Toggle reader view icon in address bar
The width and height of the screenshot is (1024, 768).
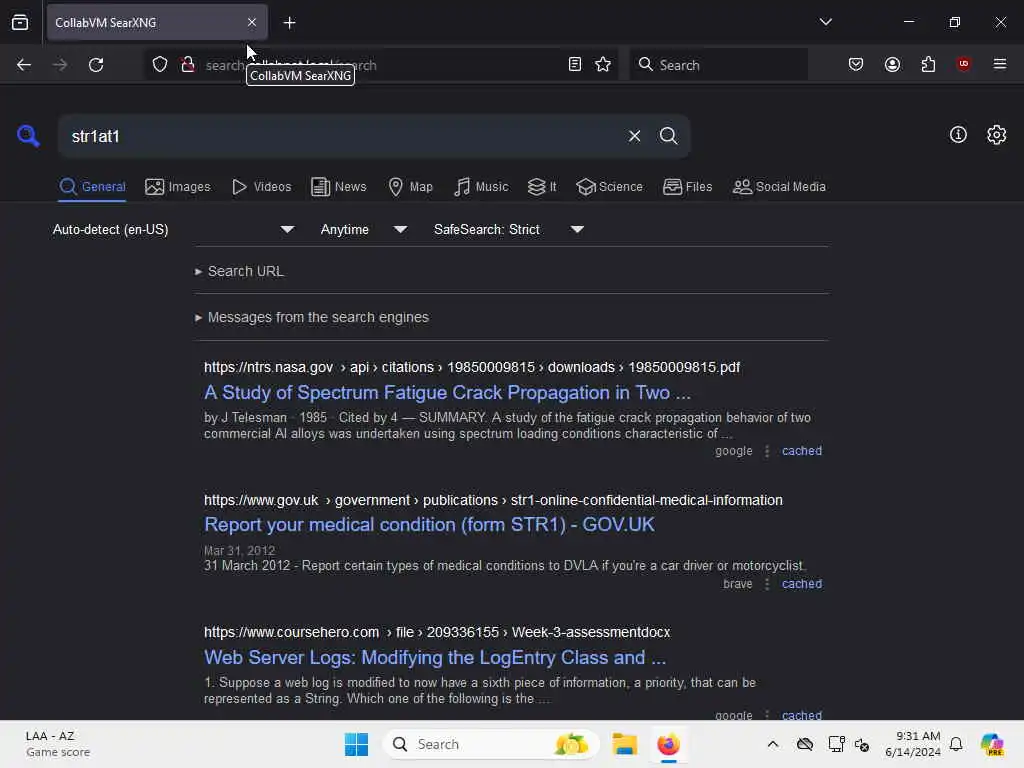point(575,64)
